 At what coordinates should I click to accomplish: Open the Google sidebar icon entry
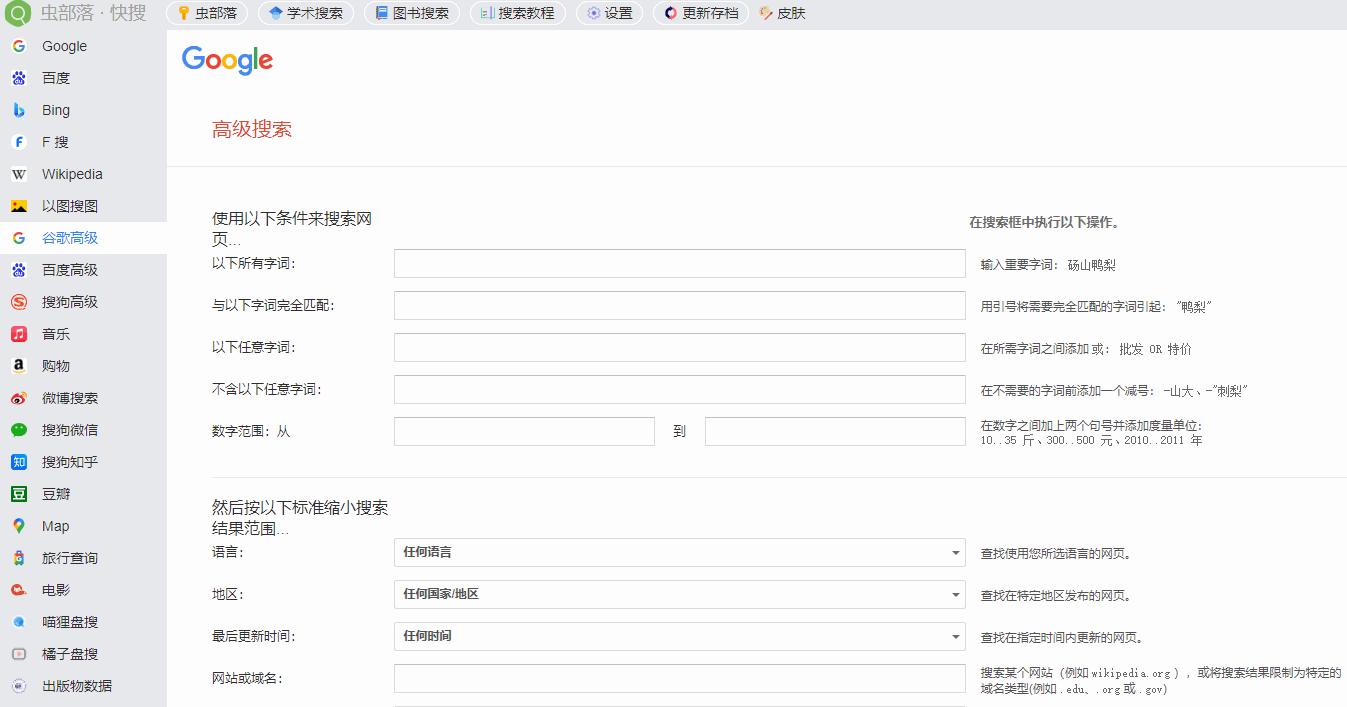(19, 46)
